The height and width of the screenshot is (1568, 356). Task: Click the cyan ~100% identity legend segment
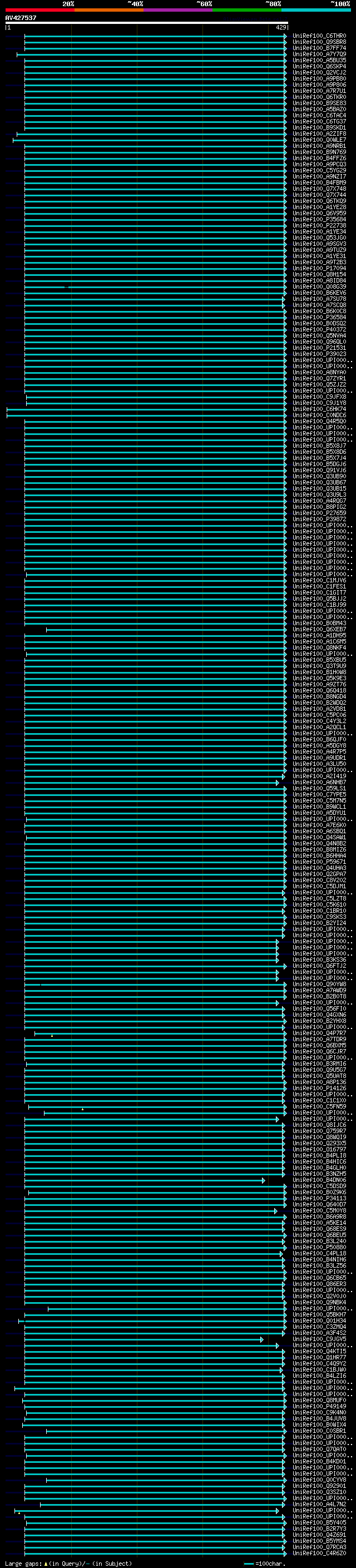[x=316, y=10]
